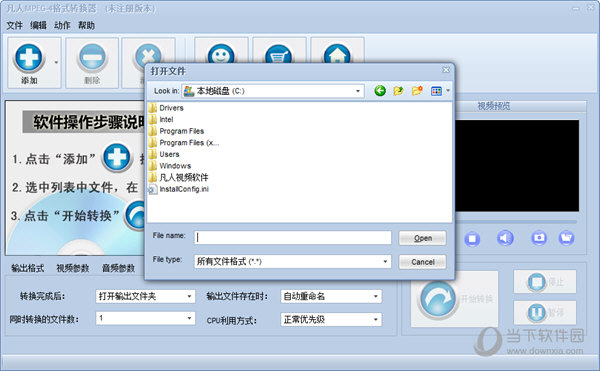Click the minus Delete icon in toolbar

[92, 58]
